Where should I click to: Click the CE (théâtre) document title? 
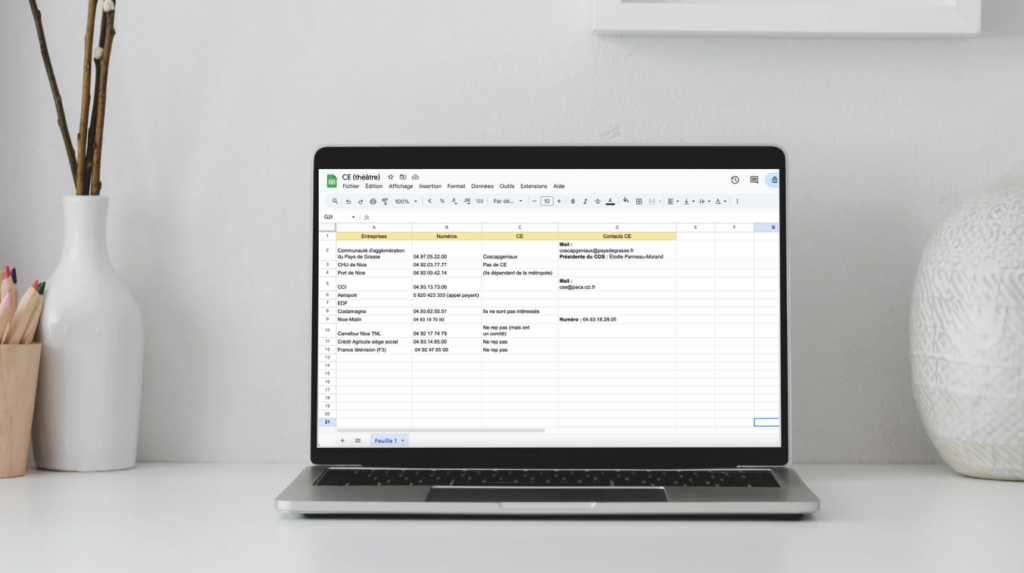361,177
